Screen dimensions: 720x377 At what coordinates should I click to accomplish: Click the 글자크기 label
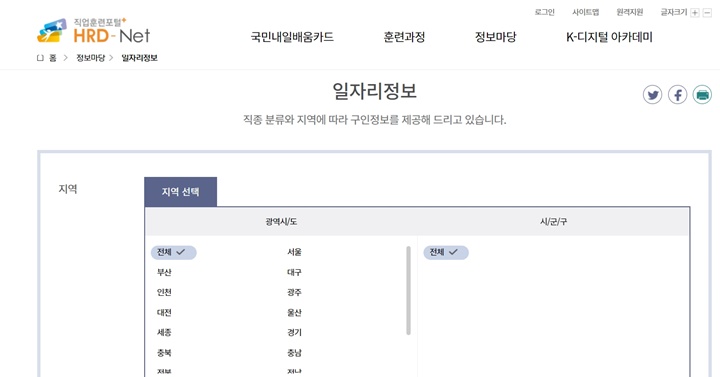click(674, 12)
